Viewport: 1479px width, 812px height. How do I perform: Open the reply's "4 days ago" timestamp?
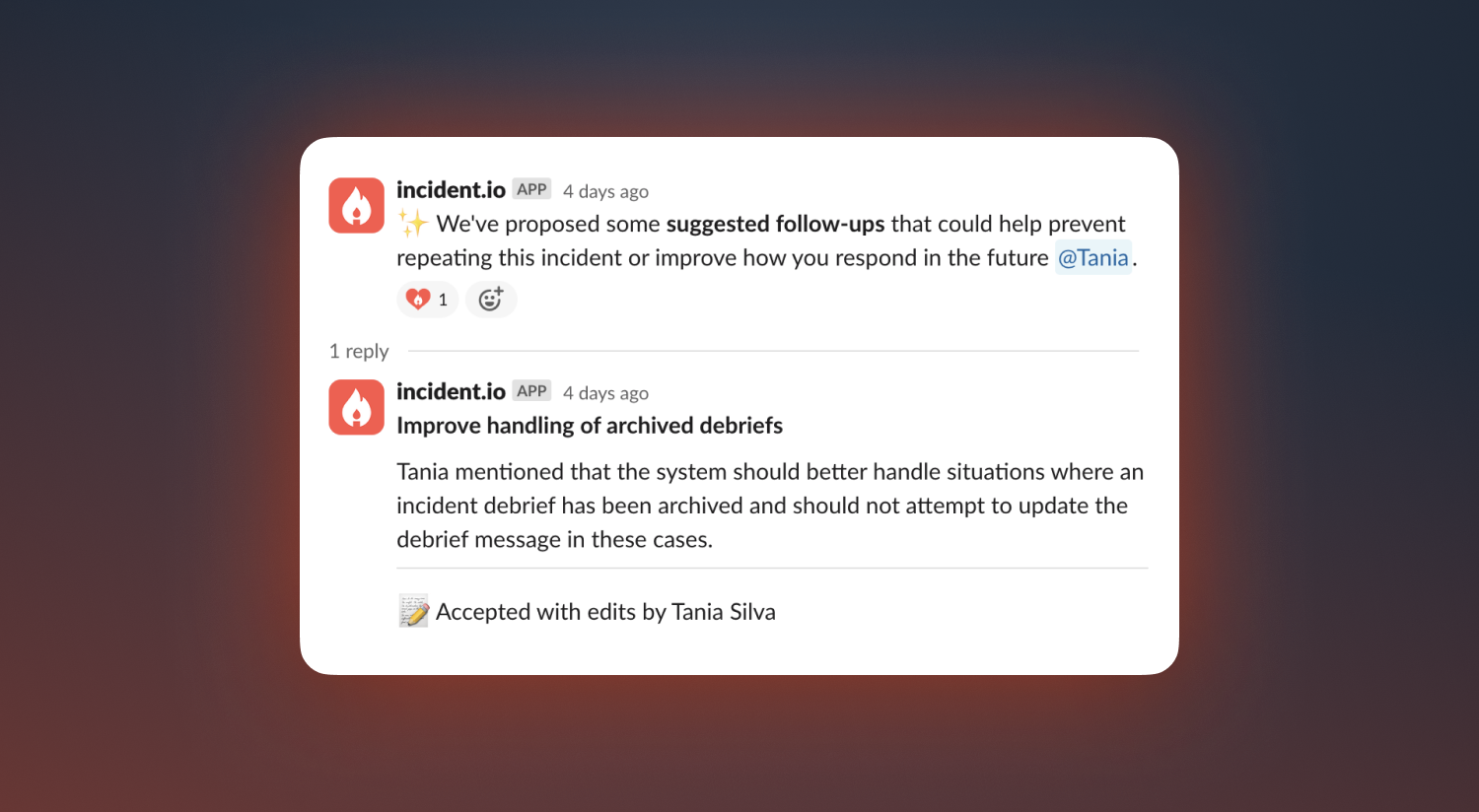click(x=605, y=393)
